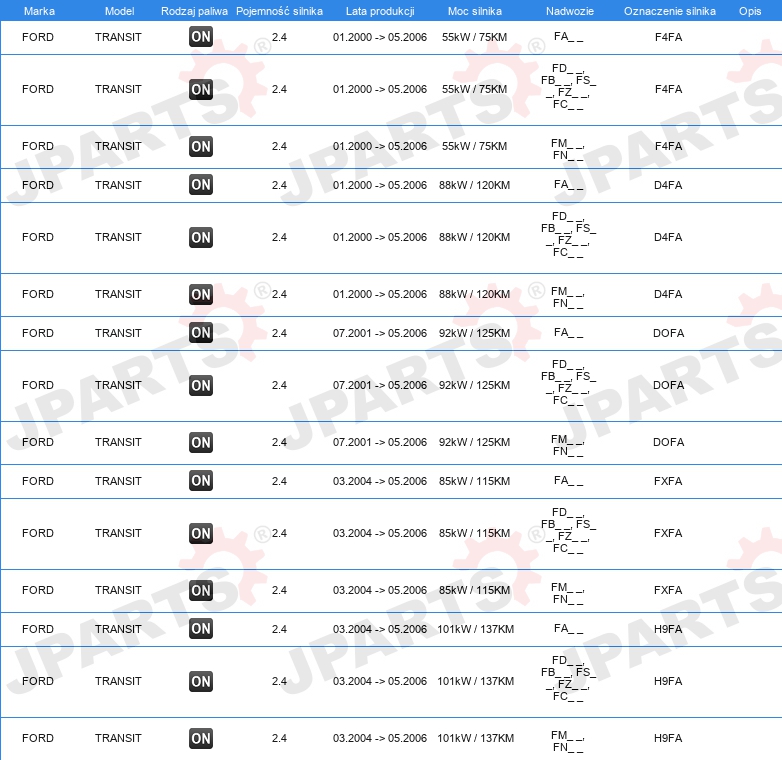The image size is (782, 760).
Task: Click D4FA engine code in the FD__ body row
Action: click(668, 237)
